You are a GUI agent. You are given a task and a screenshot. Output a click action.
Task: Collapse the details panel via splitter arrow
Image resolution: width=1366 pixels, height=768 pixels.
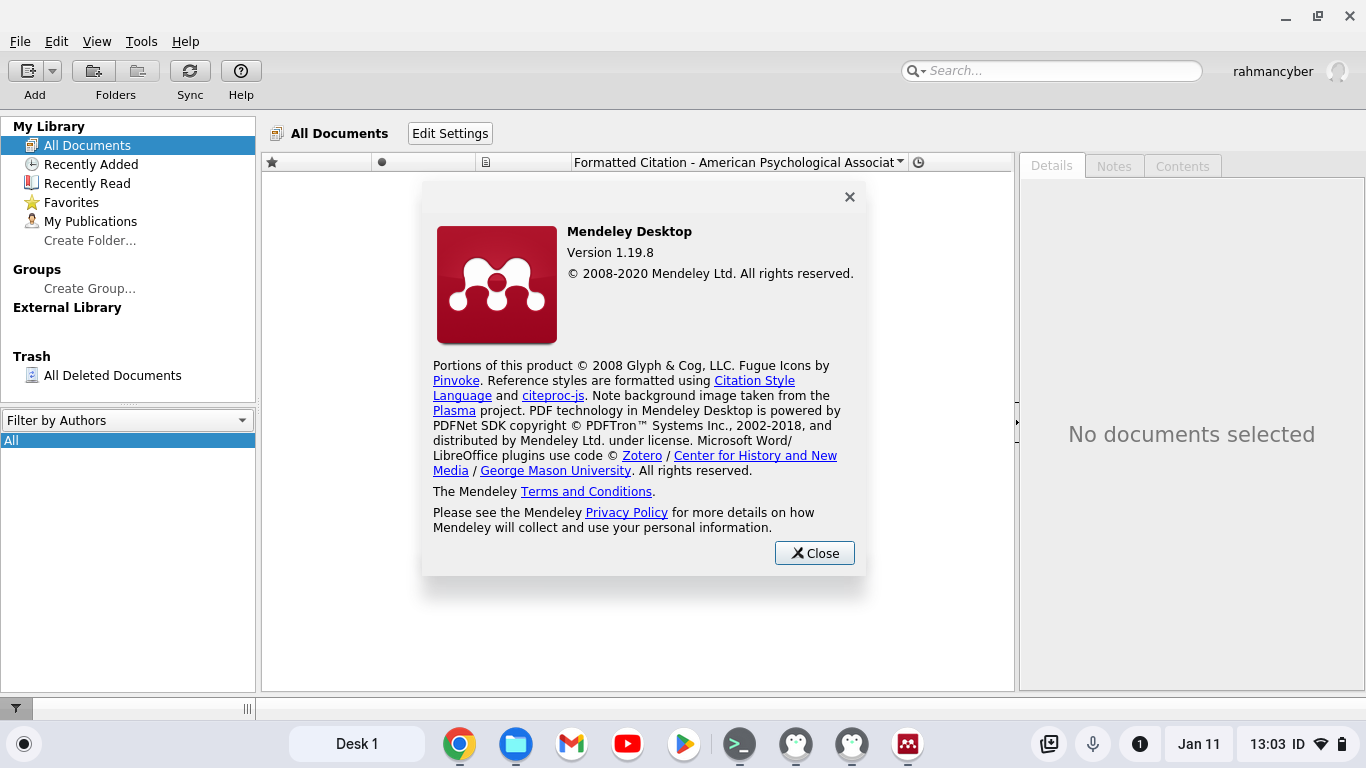tap(1017, 423)
